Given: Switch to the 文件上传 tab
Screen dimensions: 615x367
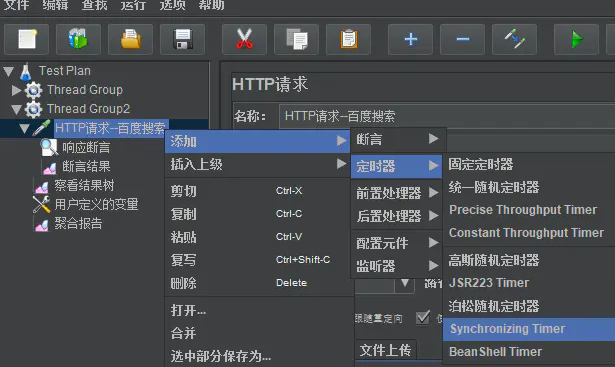Looking at the screenshot, I should (x=386, y=350).
